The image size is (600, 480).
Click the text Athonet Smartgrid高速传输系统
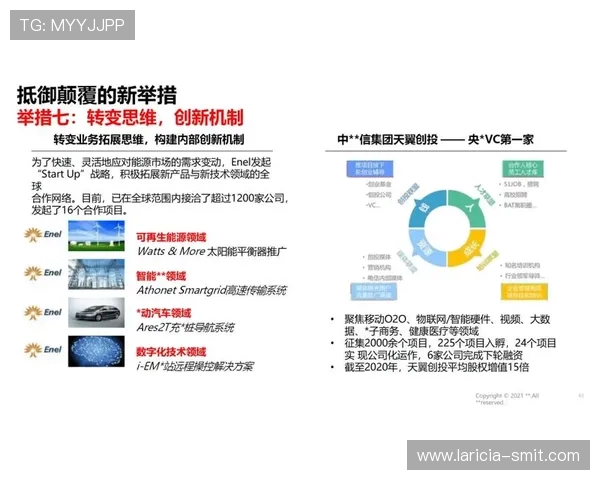coord(212,290)
